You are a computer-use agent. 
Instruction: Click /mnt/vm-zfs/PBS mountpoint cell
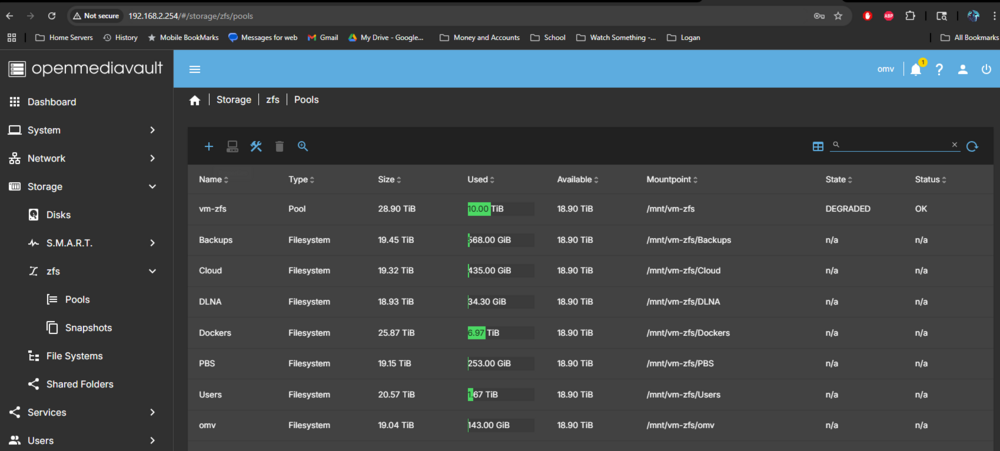680,364
